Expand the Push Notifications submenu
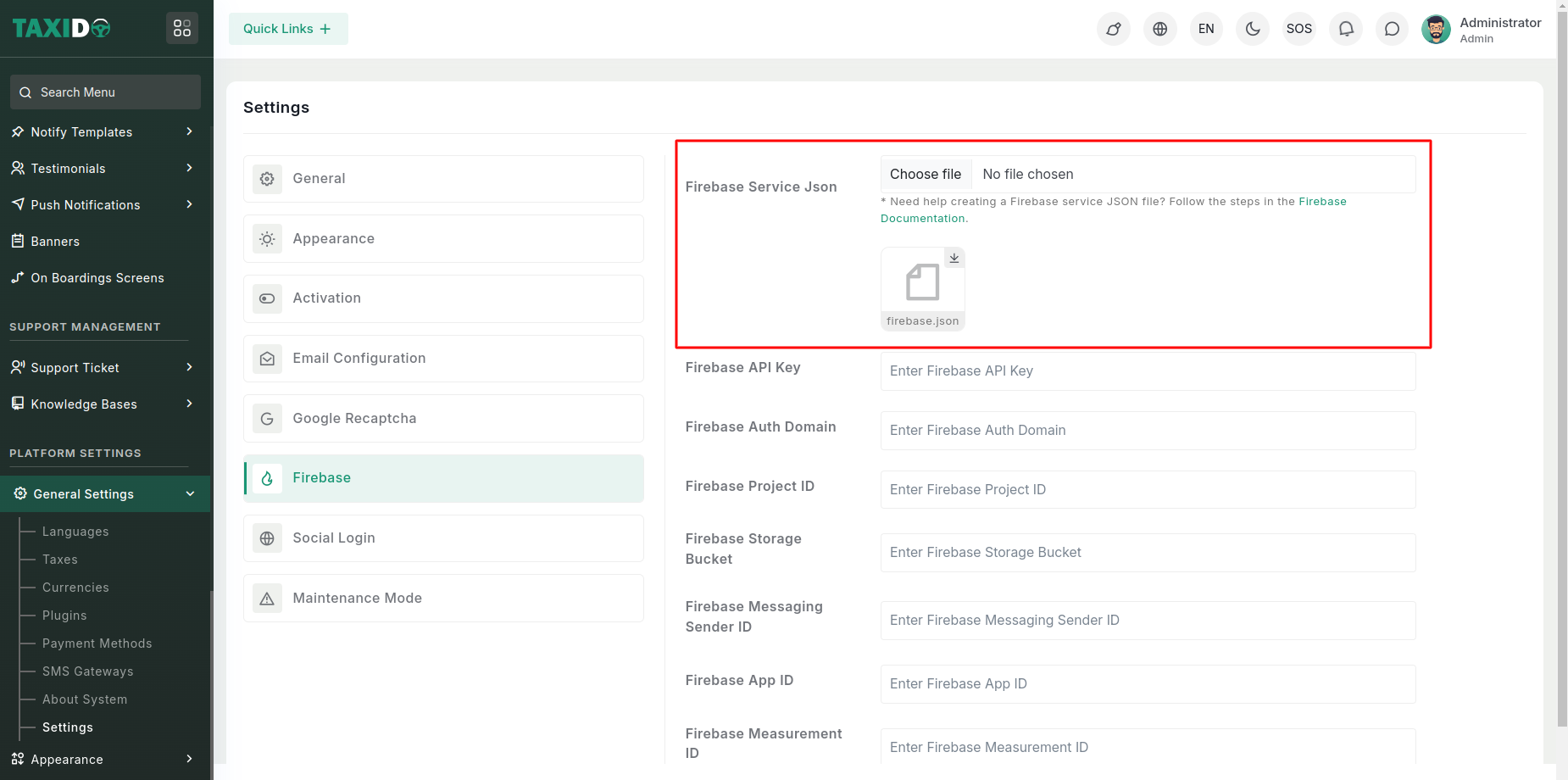Image resolution: width=1568 pixels, height=780 pixels. click(x=102, y=205)
